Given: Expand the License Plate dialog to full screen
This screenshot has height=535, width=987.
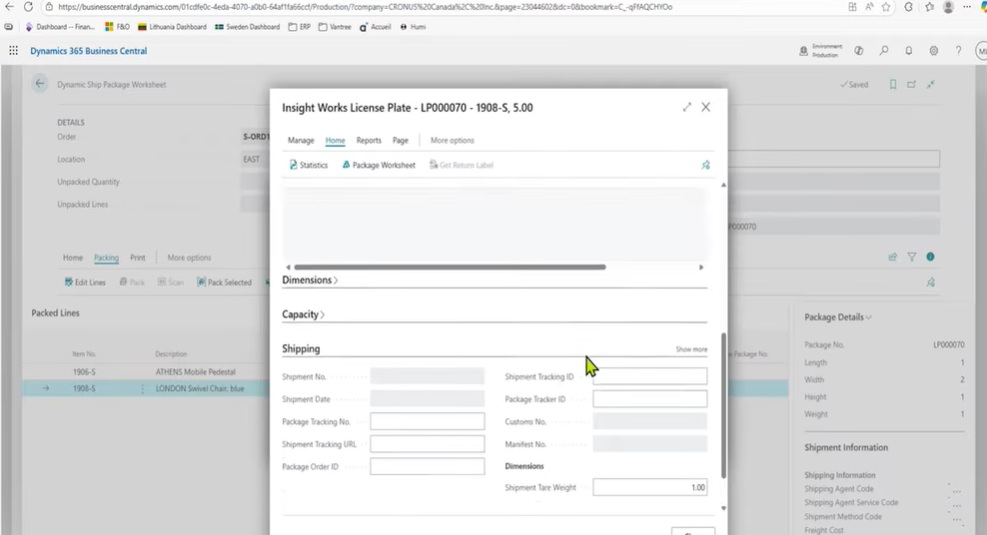Looking at the screenshot, I should 687,108.
